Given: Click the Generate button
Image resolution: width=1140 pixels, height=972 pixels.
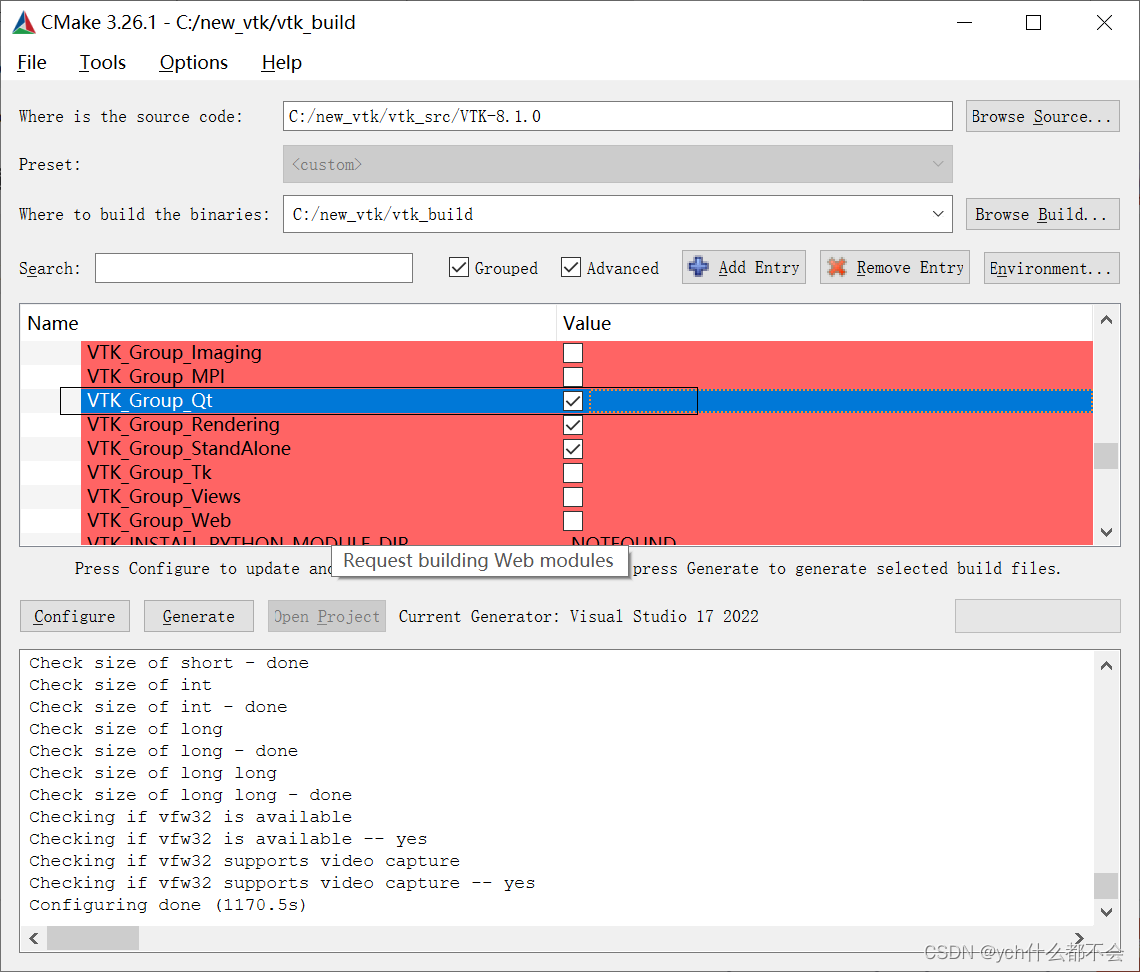Looking at the screenshot, I should click(198, 616).
